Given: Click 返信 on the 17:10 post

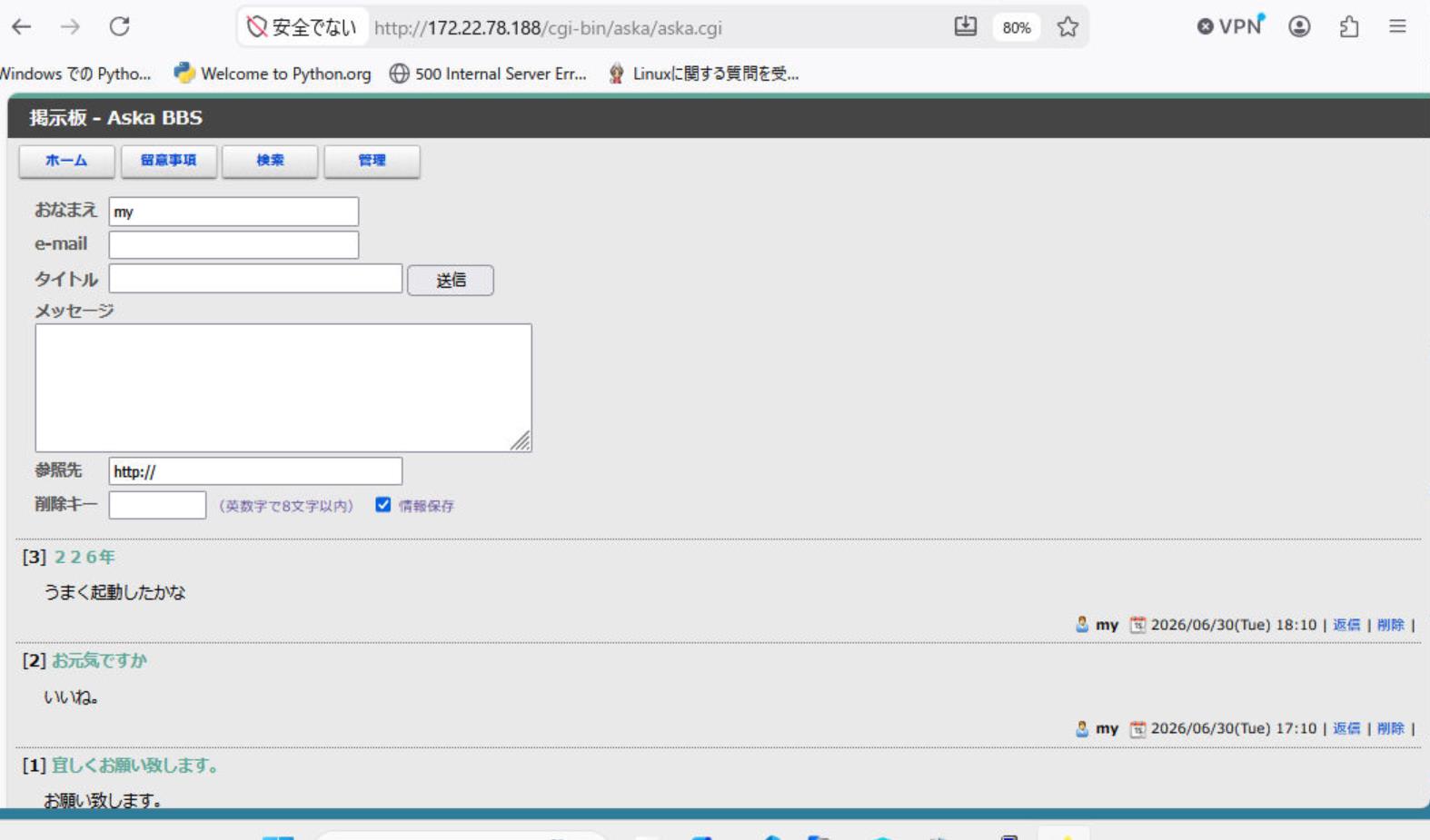Looking at the screenshot, I should point(1346,728).
